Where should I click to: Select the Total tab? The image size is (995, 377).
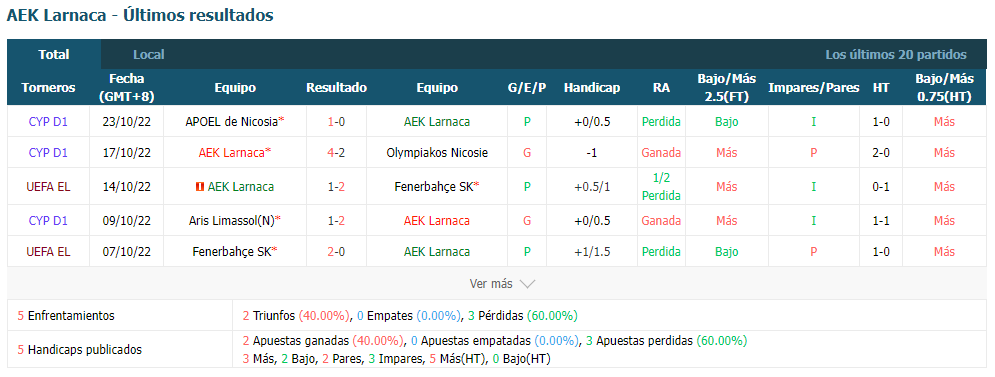click(x=54, y=55)
